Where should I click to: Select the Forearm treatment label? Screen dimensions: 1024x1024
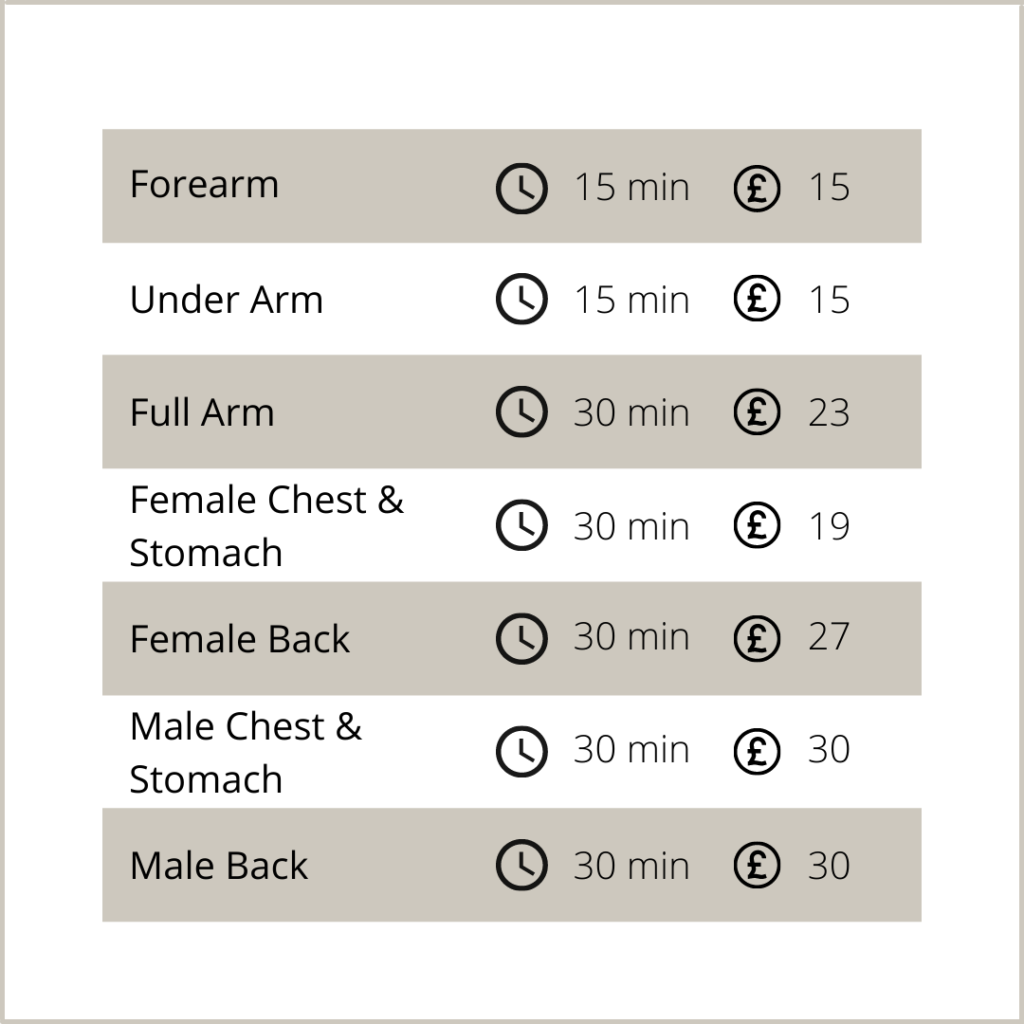tap(204, 184)
